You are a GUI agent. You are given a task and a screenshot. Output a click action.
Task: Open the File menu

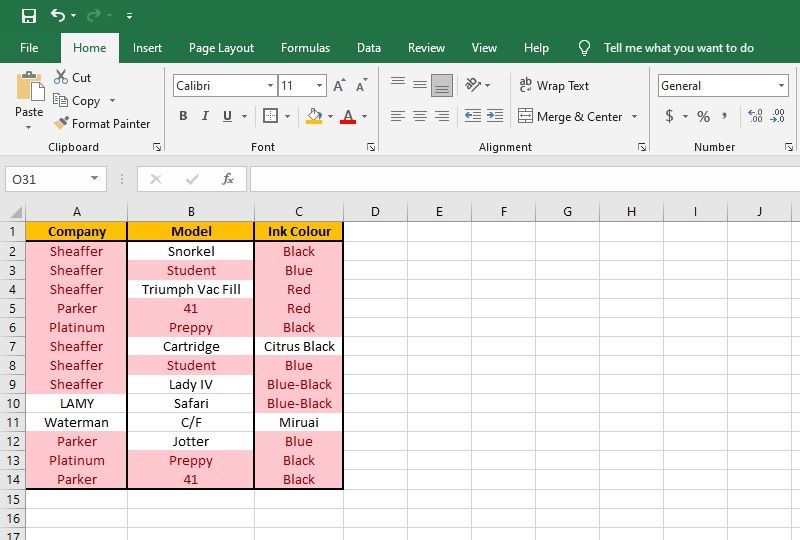[29, 48]
